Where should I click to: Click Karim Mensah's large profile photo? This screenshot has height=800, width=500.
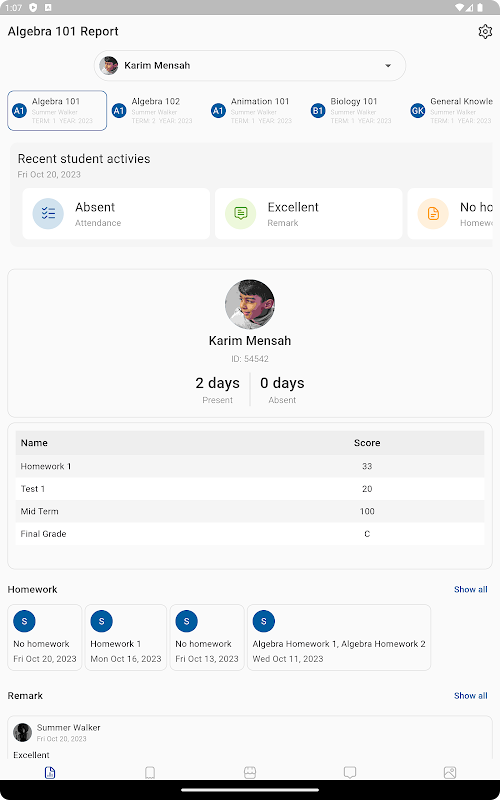coord(250,304)
